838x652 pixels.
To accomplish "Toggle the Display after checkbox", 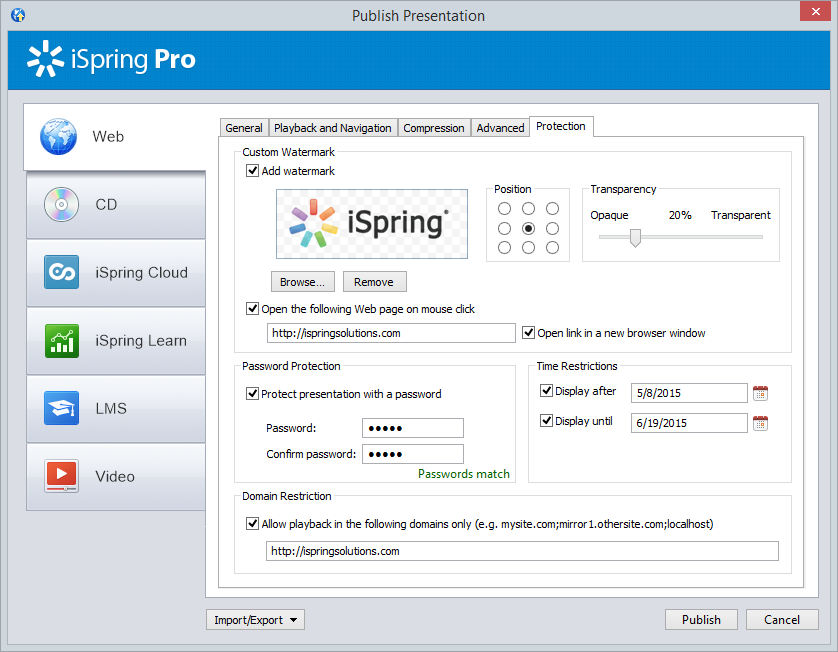I will (546, 391).
